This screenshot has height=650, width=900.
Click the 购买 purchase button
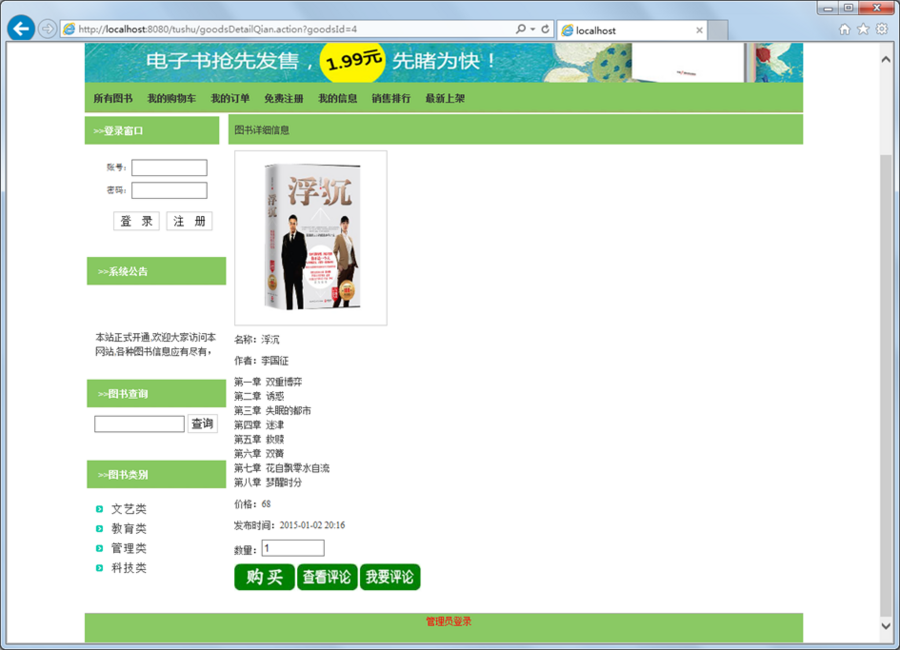tap(263, 576)
